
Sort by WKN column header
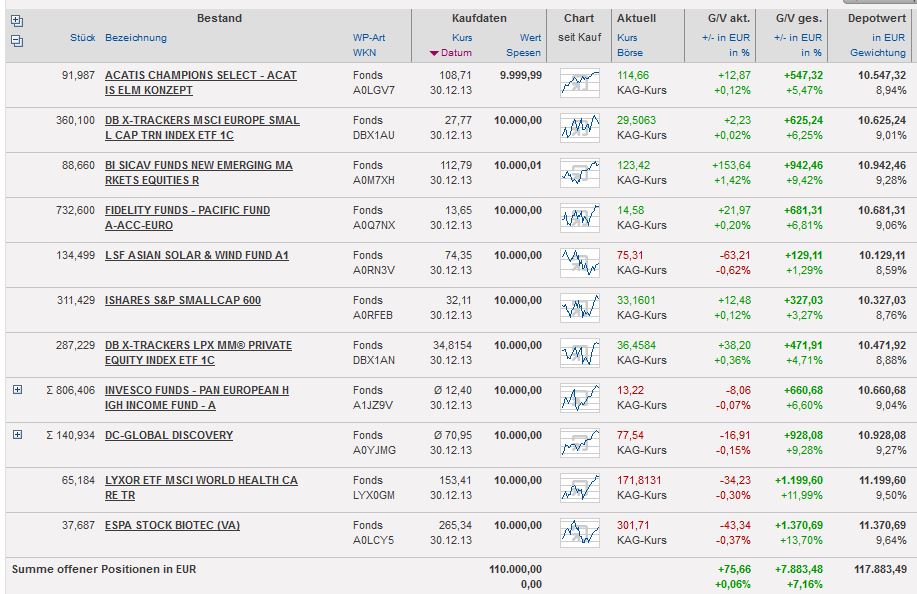(364, 53)
